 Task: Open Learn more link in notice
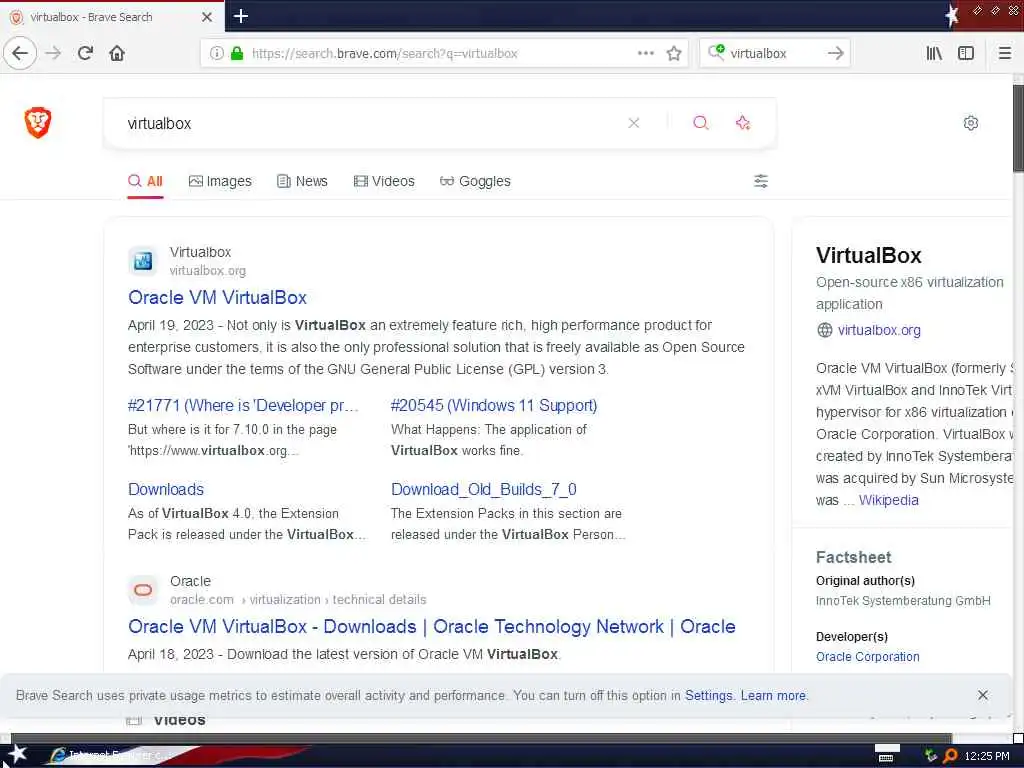click(x=773, y=696)
